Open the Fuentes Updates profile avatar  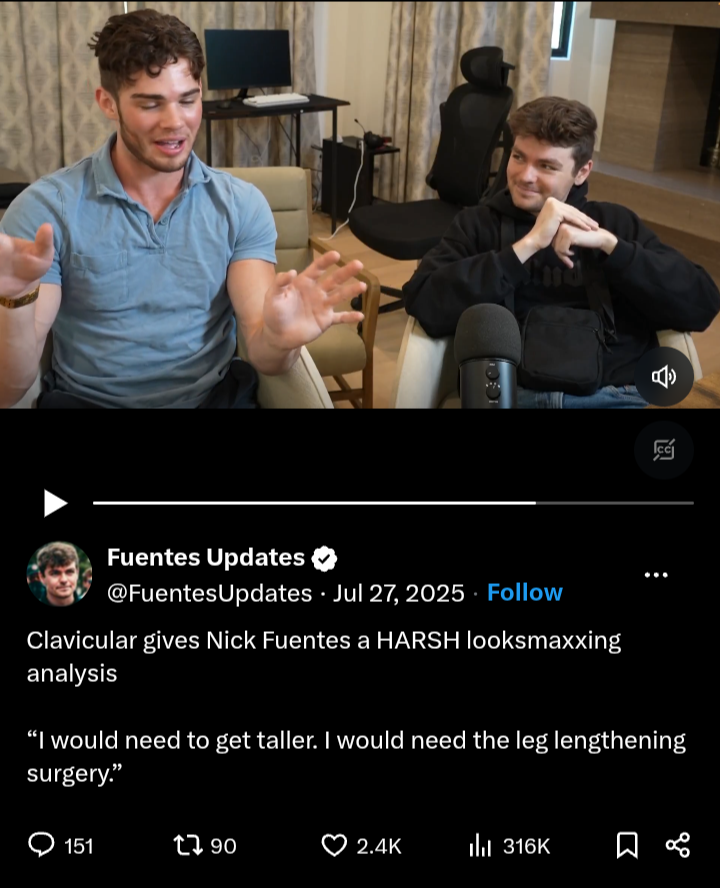[59, 574]
